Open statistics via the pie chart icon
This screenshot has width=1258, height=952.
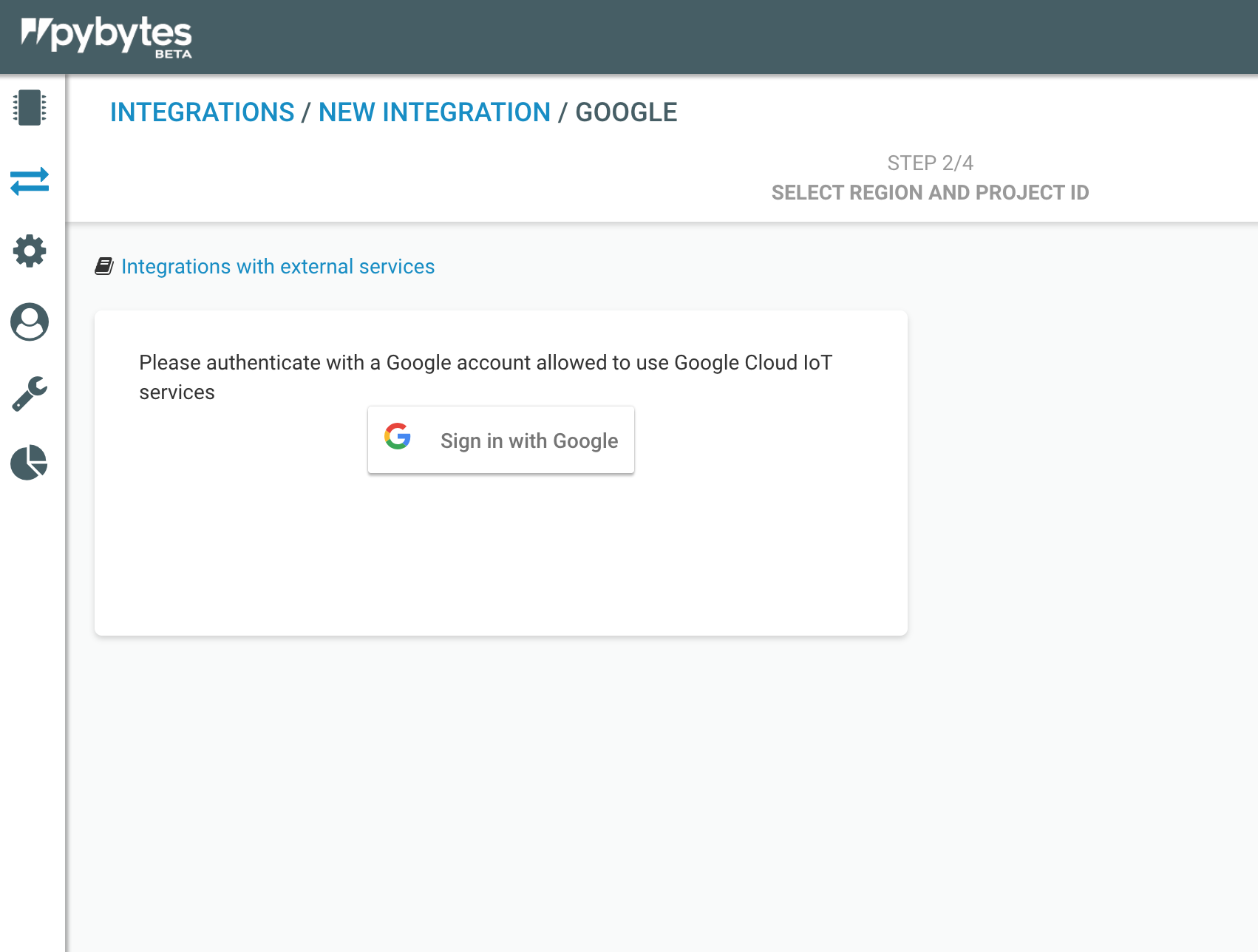click(x=29, y=463)
